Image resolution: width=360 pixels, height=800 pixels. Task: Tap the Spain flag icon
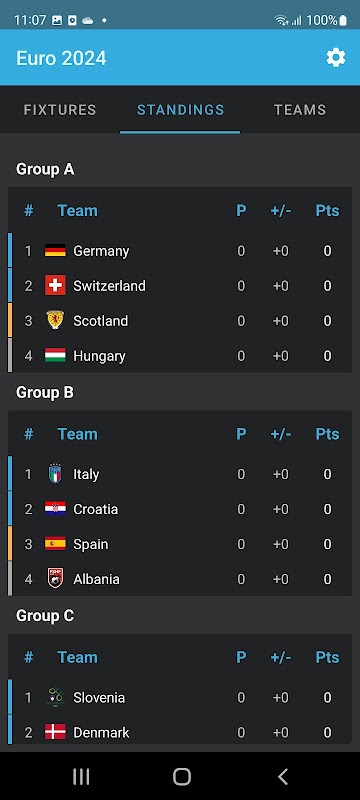coord(55,544)
